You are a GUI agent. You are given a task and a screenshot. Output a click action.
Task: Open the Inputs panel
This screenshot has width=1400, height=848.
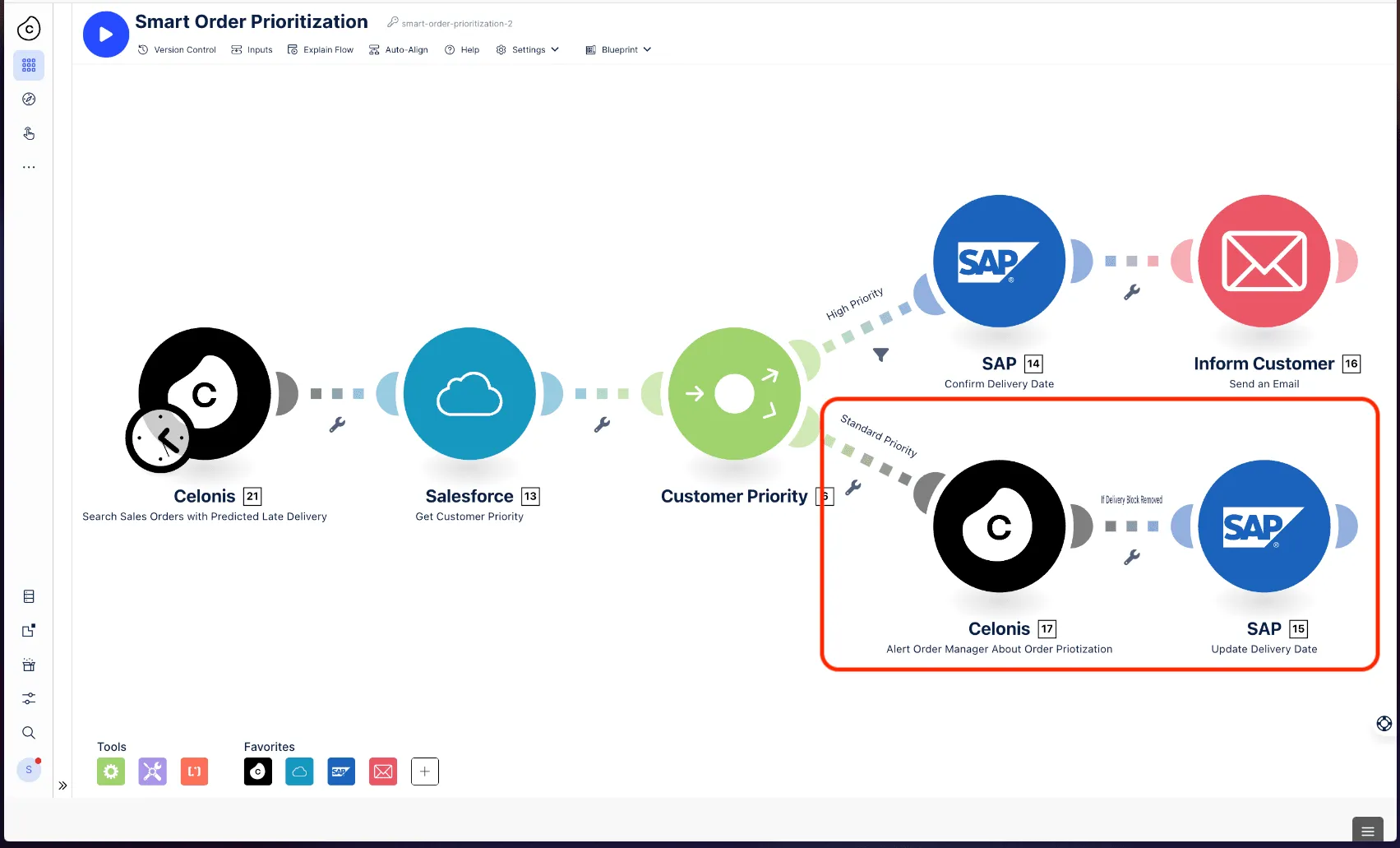pyautogui.click(x=252, y=50)
